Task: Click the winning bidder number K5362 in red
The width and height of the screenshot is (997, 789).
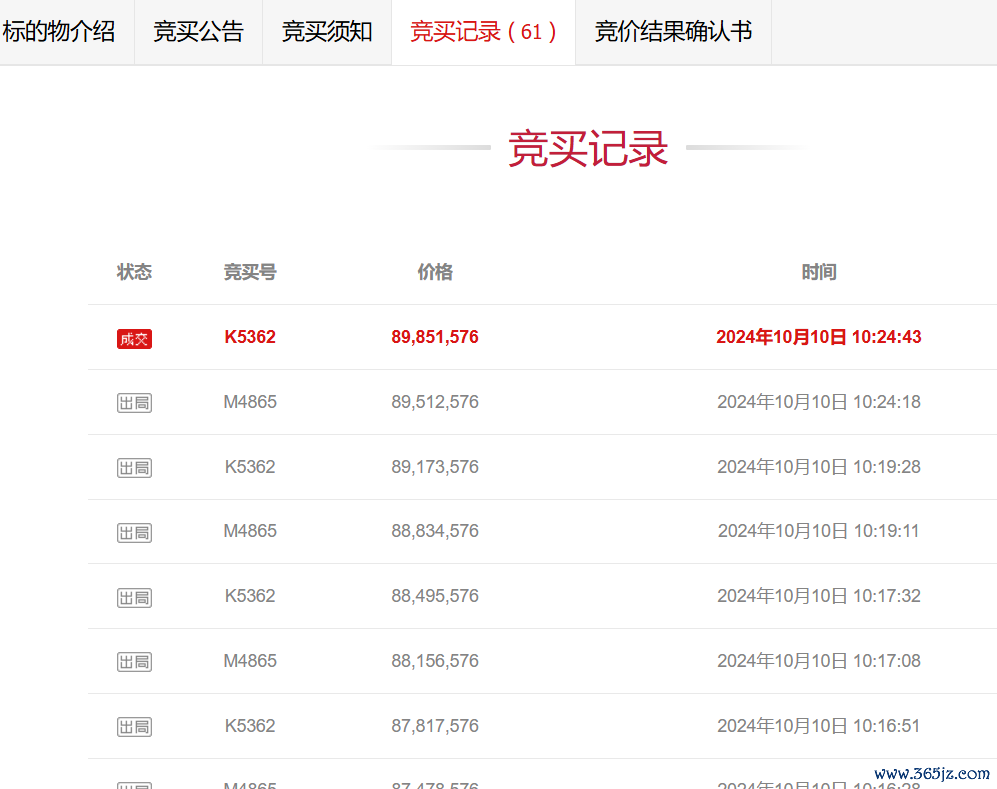Action: click(x=250, y=337)
